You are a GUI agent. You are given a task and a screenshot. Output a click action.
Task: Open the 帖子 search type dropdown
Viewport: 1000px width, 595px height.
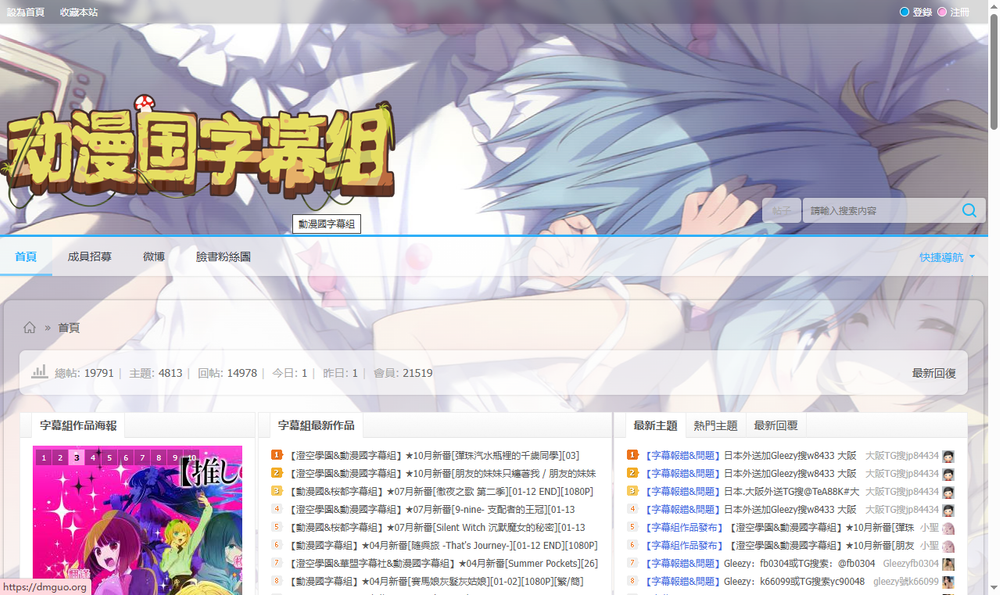point(781,210)
